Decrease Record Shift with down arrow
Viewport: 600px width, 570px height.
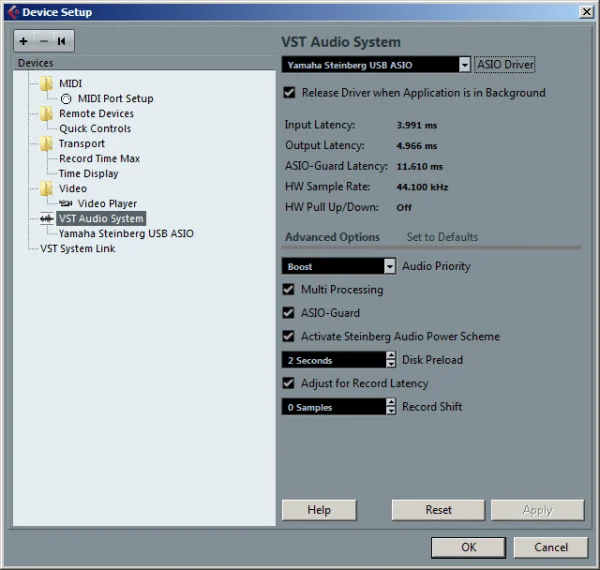(x=390, y=410)
